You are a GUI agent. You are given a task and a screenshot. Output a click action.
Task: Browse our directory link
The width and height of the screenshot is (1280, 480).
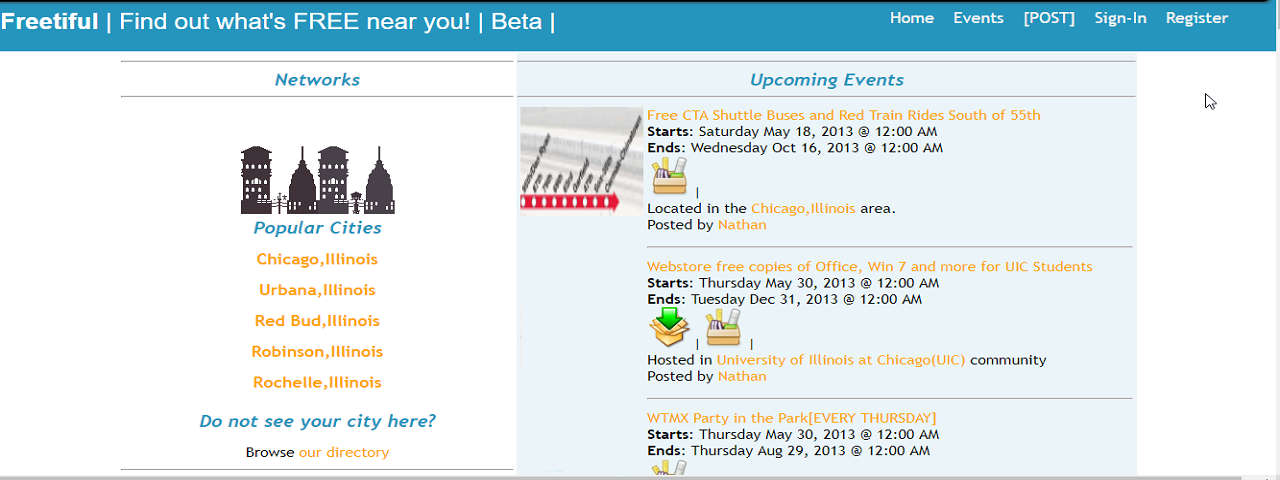[344, 452]
